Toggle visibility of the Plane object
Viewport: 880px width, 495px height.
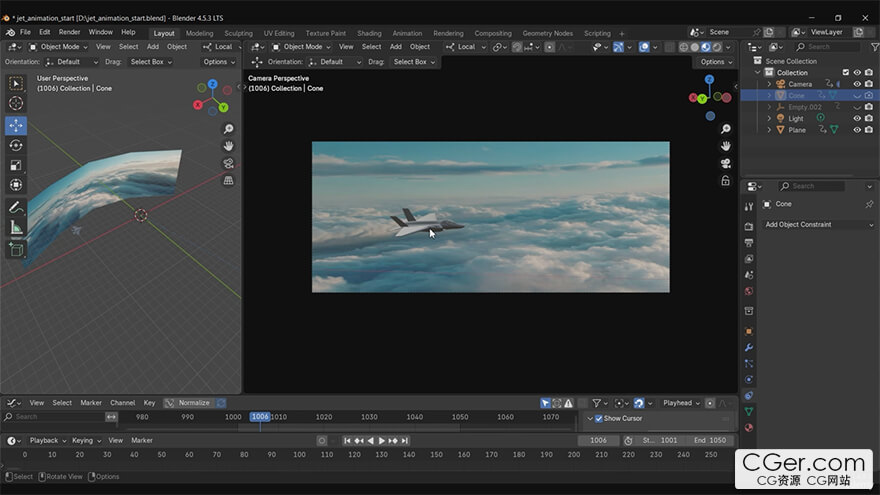point(856,130)
